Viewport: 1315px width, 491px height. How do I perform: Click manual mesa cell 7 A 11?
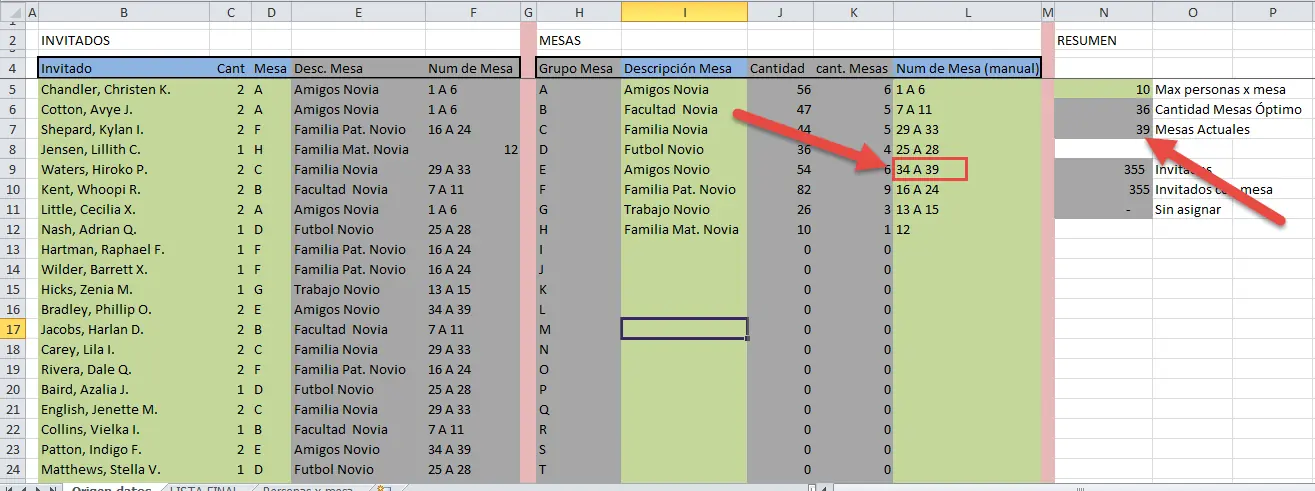point(967,109)
